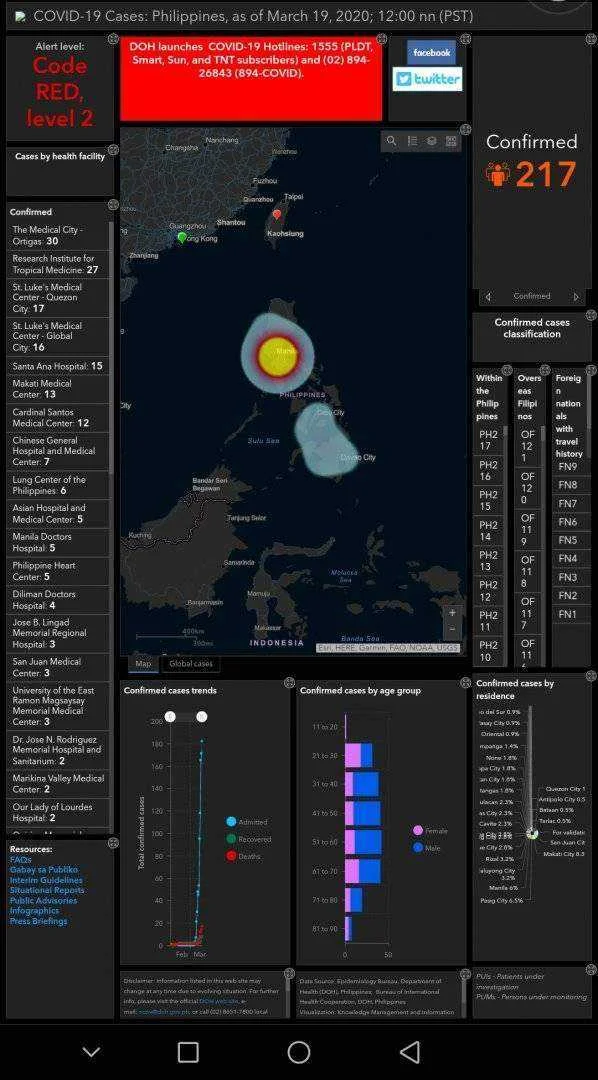
Task: Select case PH217 in the list
Action: tap(488, 441)
